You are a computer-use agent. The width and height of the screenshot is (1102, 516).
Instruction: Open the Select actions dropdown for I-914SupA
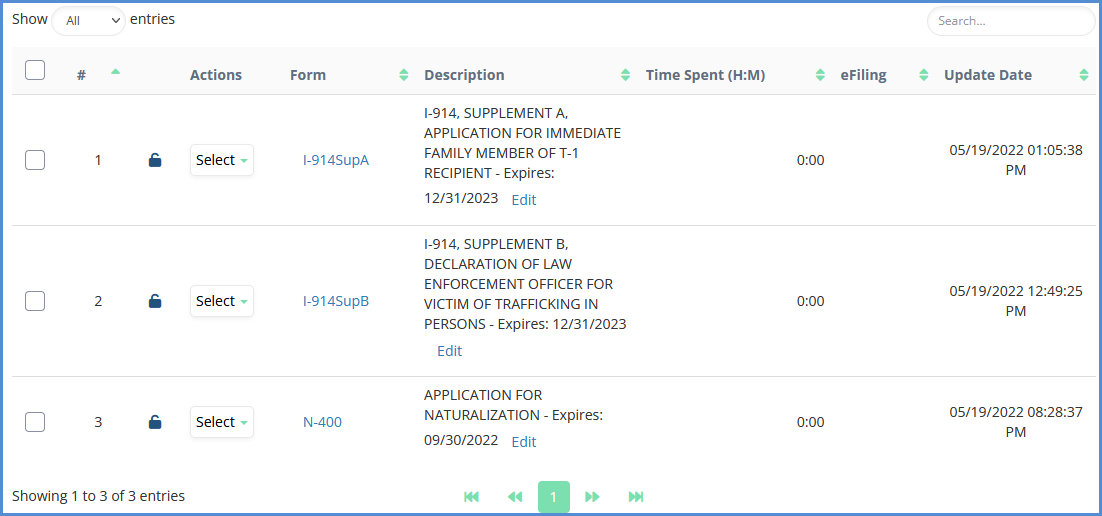pyautogui.click(x=221, y=160)
